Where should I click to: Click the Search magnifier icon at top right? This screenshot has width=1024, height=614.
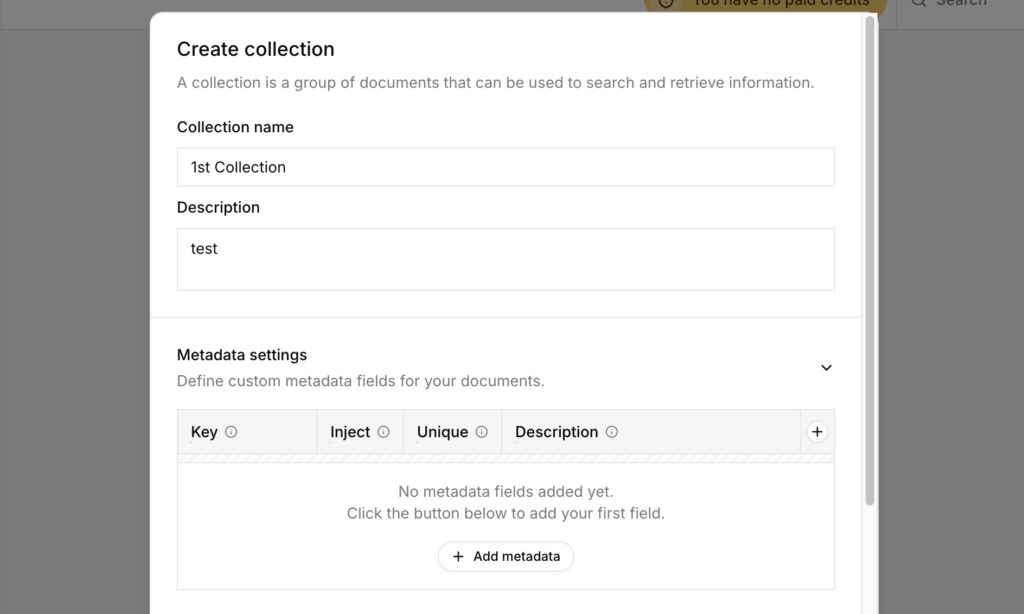tap(918, 3)
